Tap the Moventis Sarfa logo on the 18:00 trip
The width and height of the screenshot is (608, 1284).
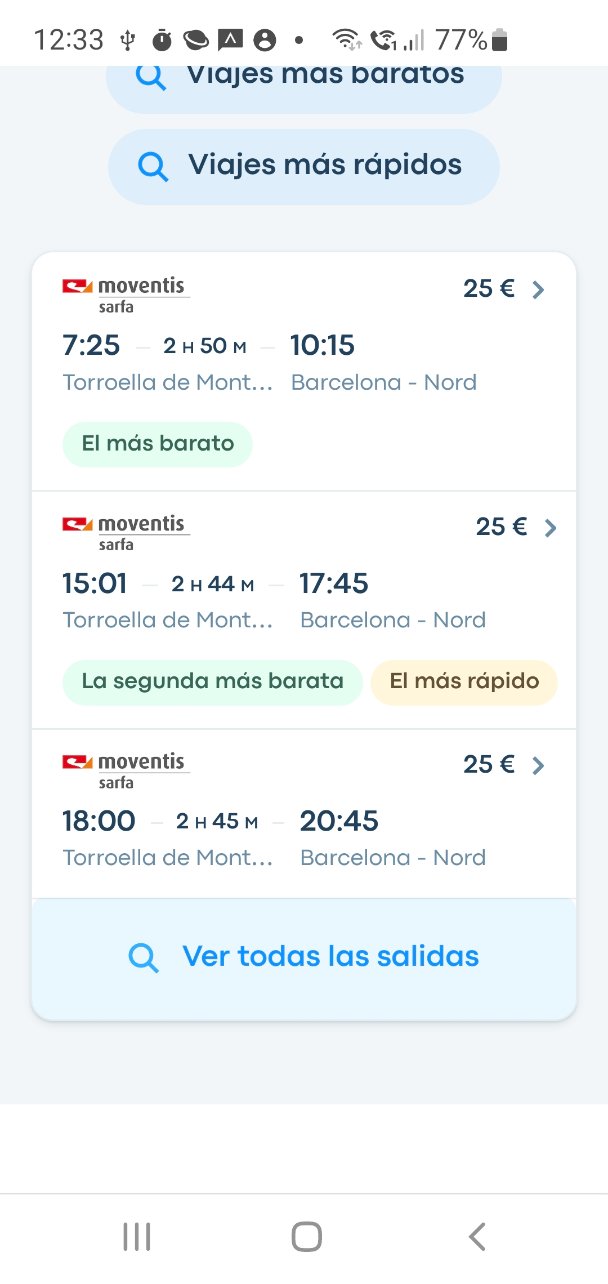tap(125, 770)
